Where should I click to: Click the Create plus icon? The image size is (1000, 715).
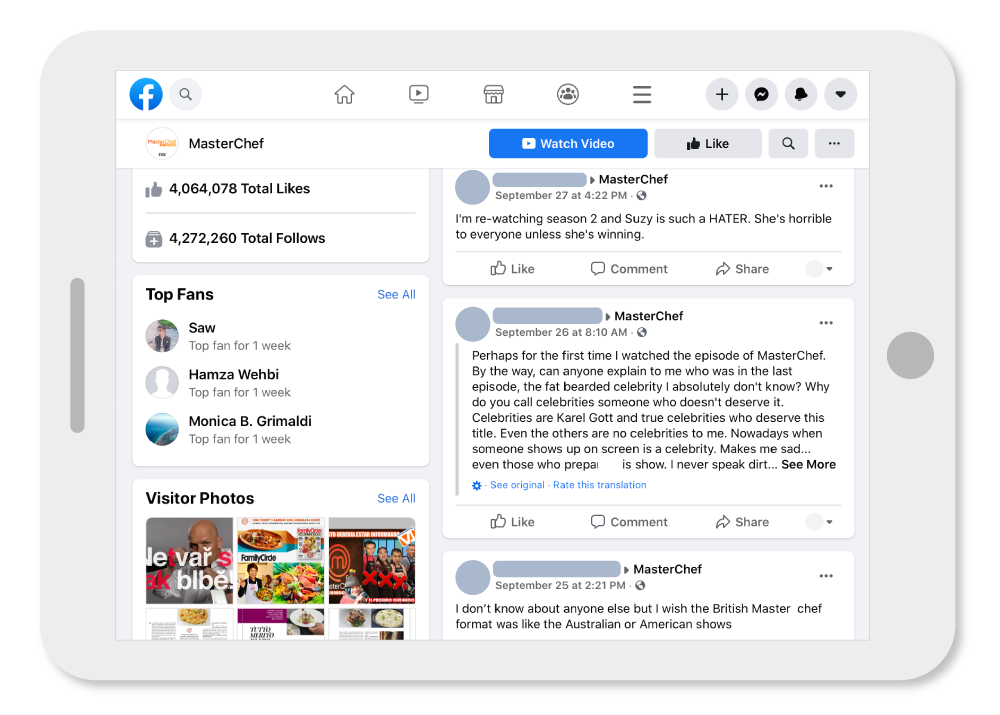722,93
